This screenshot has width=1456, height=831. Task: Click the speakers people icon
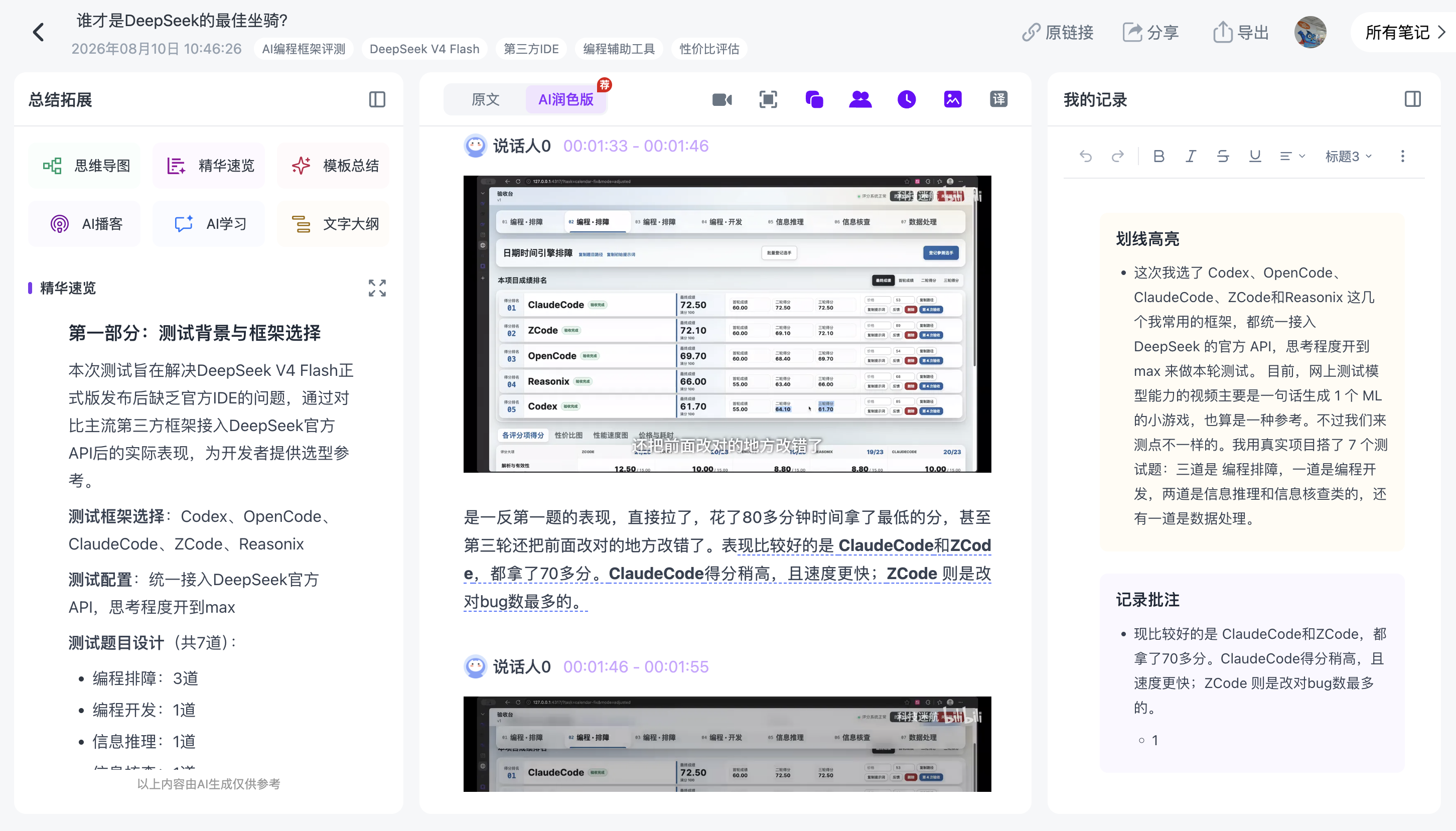pyautogui.click(x=860, y=100)
